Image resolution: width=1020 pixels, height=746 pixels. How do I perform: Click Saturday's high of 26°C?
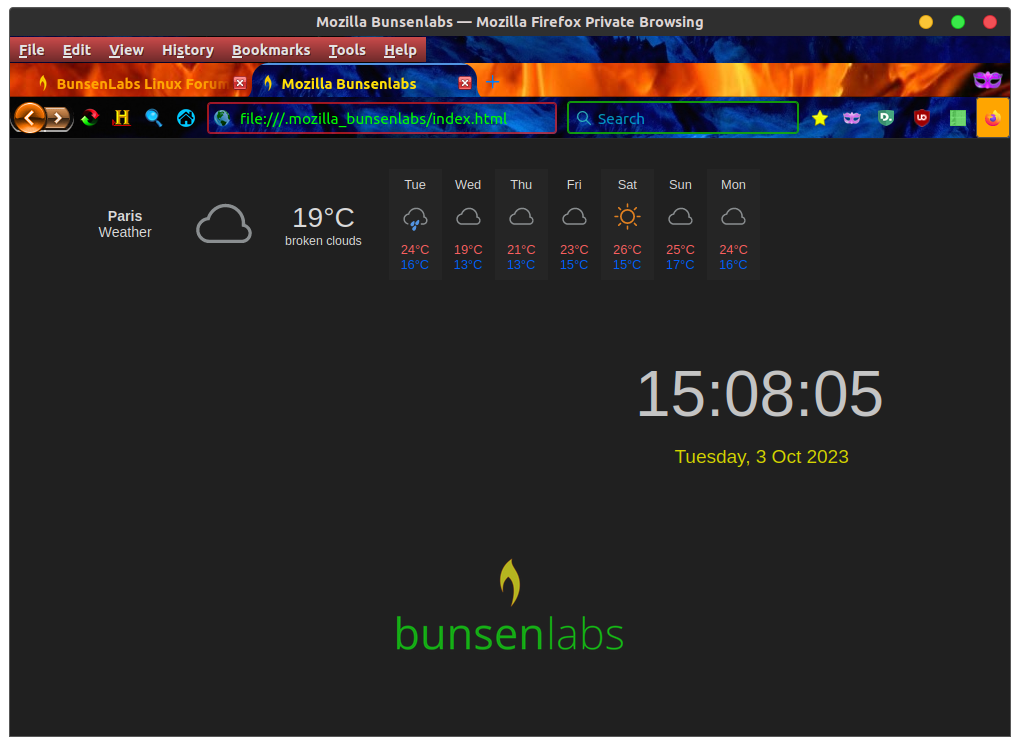[x=627, y=250]
